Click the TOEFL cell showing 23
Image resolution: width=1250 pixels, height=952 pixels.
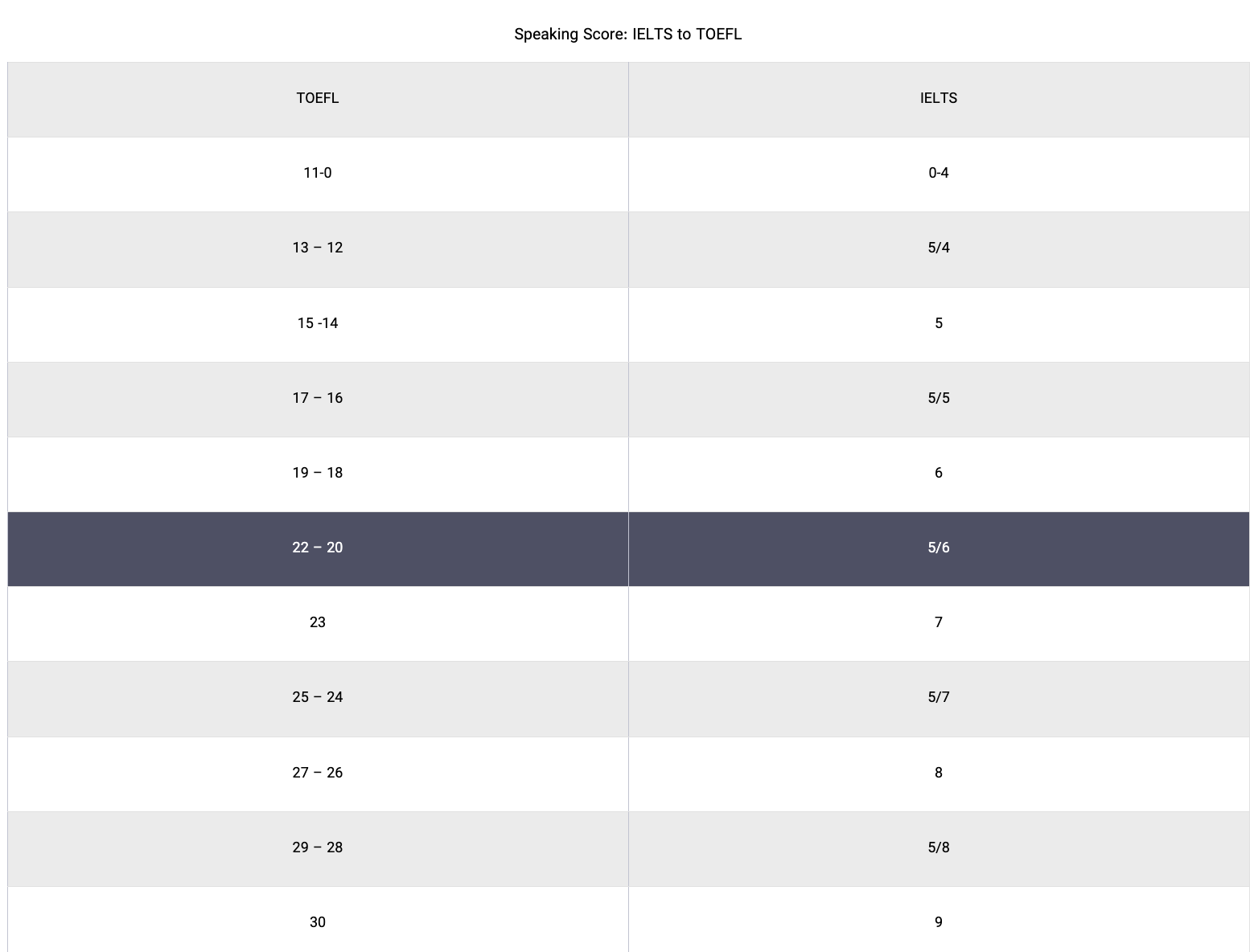(x=318, y=622)
